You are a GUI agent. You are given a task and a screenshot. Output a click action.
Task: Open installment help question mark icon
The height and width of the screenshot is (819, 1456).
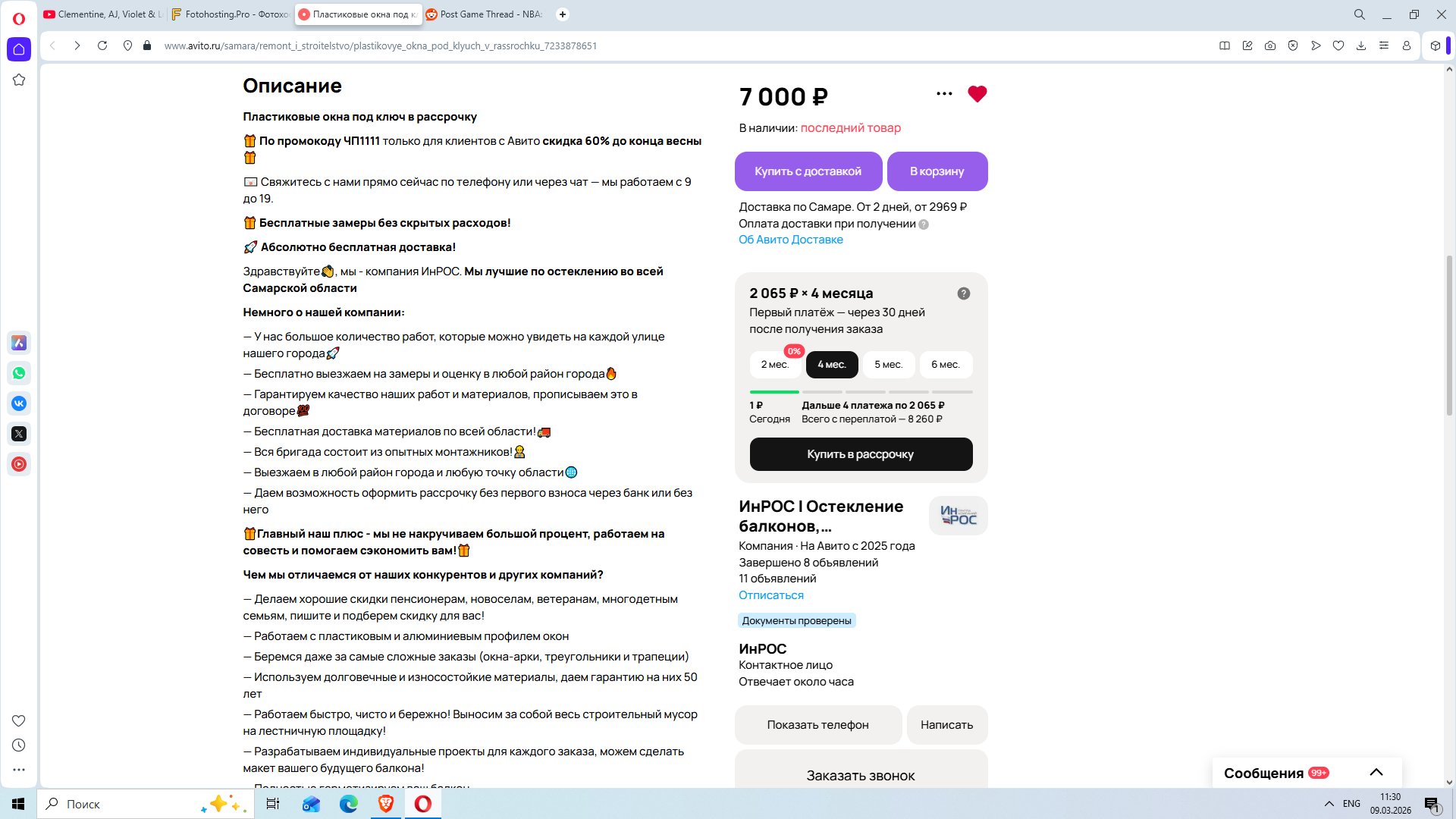pyautogui.click(x=964, y=293)
